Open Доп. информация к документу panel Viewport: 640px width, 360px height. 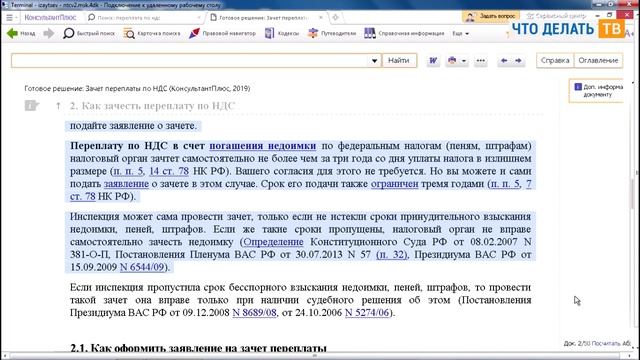596,90
